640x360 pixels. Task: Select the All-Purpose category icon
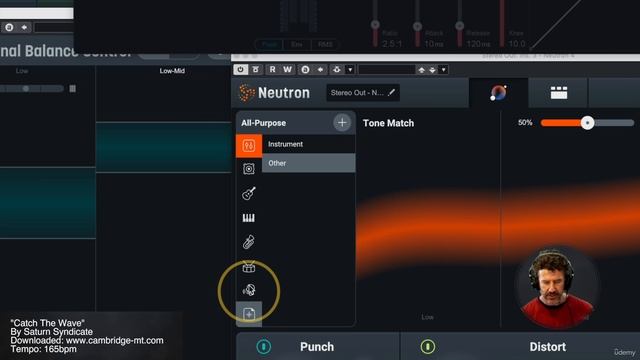pos(249,146)
